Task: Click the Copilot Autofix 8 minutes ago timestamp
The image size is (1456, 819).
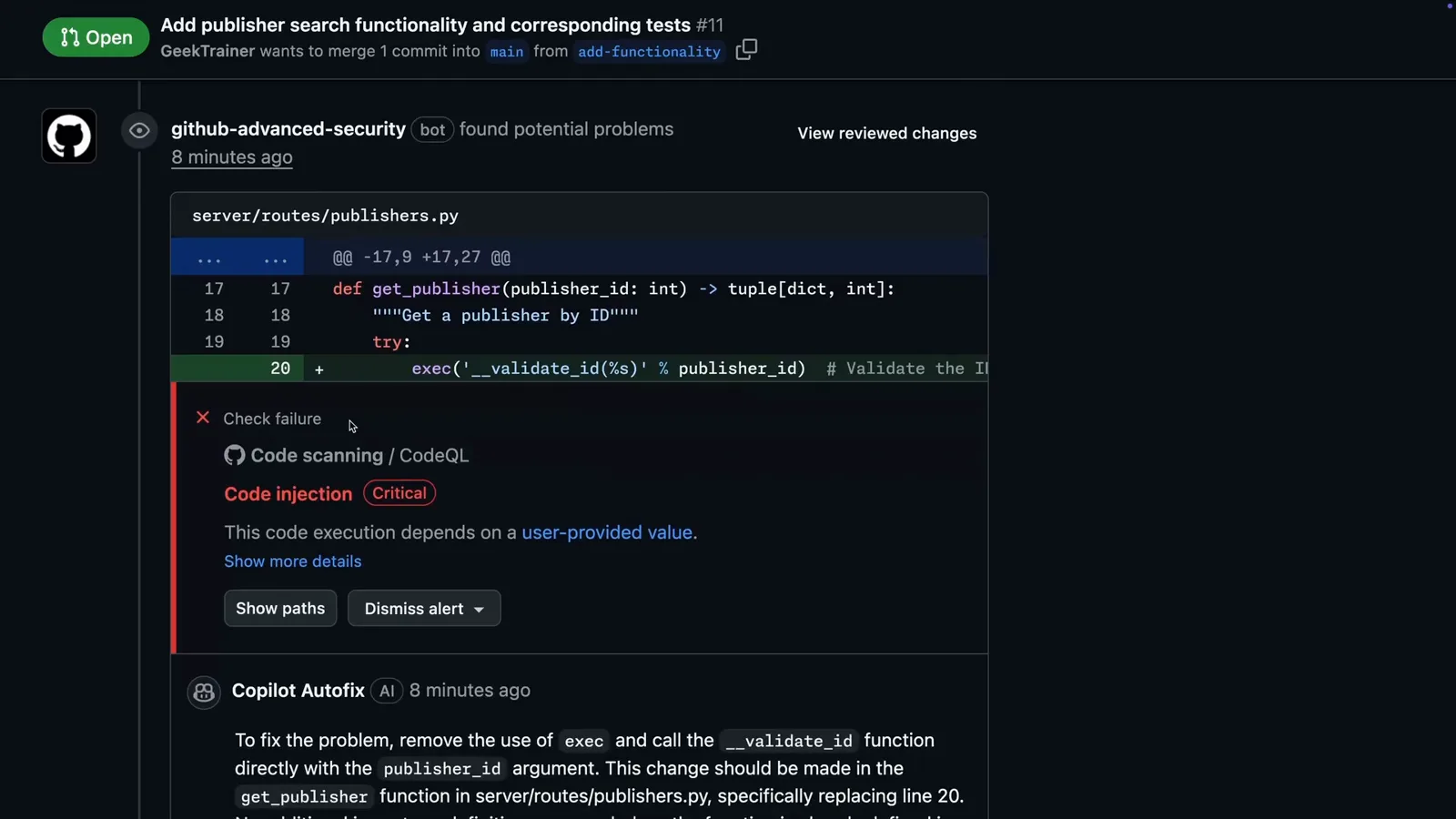Action: 470,691
